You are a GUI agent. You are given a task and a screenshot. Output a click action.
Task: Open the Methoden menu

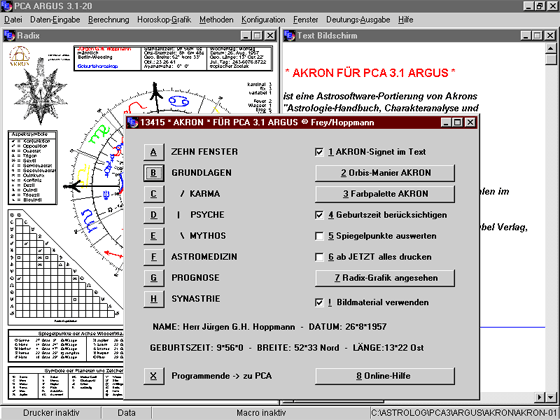point(216,20)
